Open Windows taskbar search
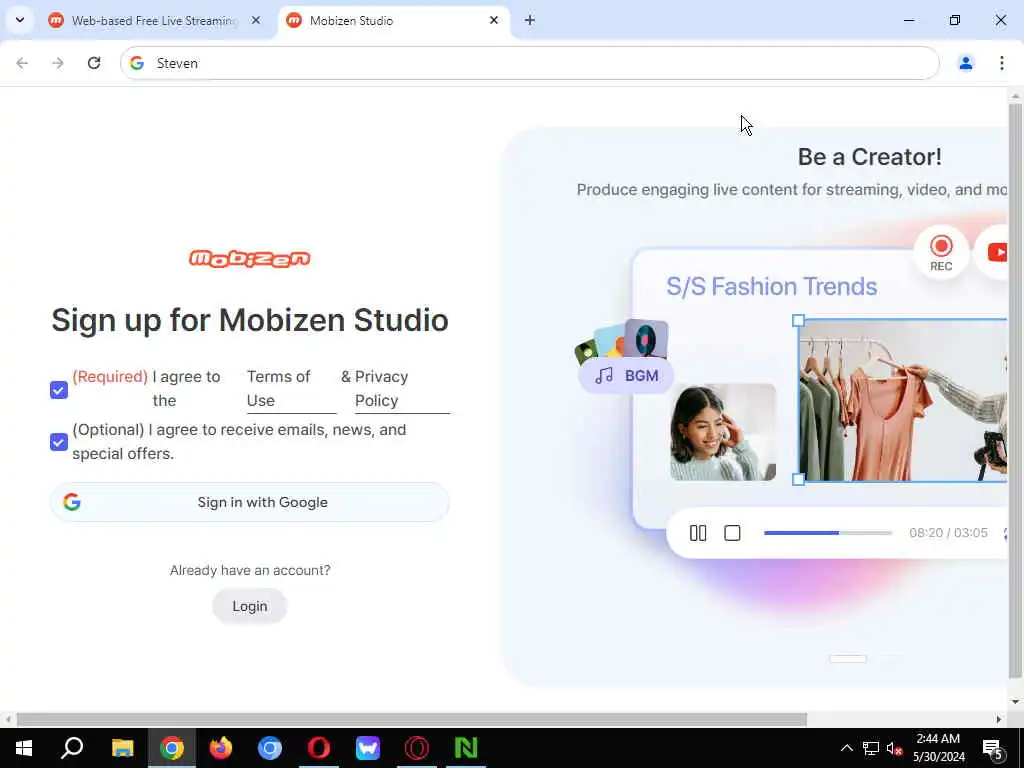The height and width of the screenshot is (768, 1024). click(x=72, y=748)
